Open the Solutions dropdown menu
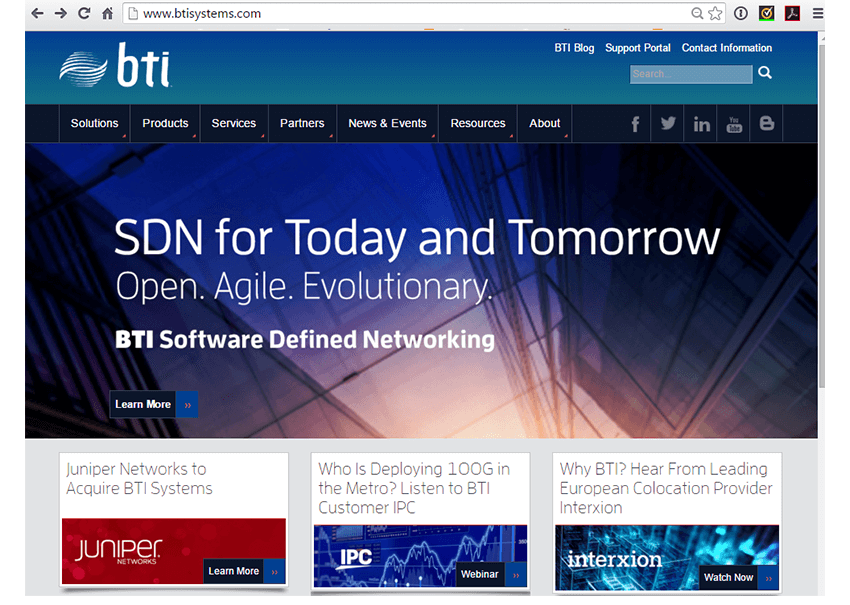This screenshot has width=850, height=605. coord(94,123)
